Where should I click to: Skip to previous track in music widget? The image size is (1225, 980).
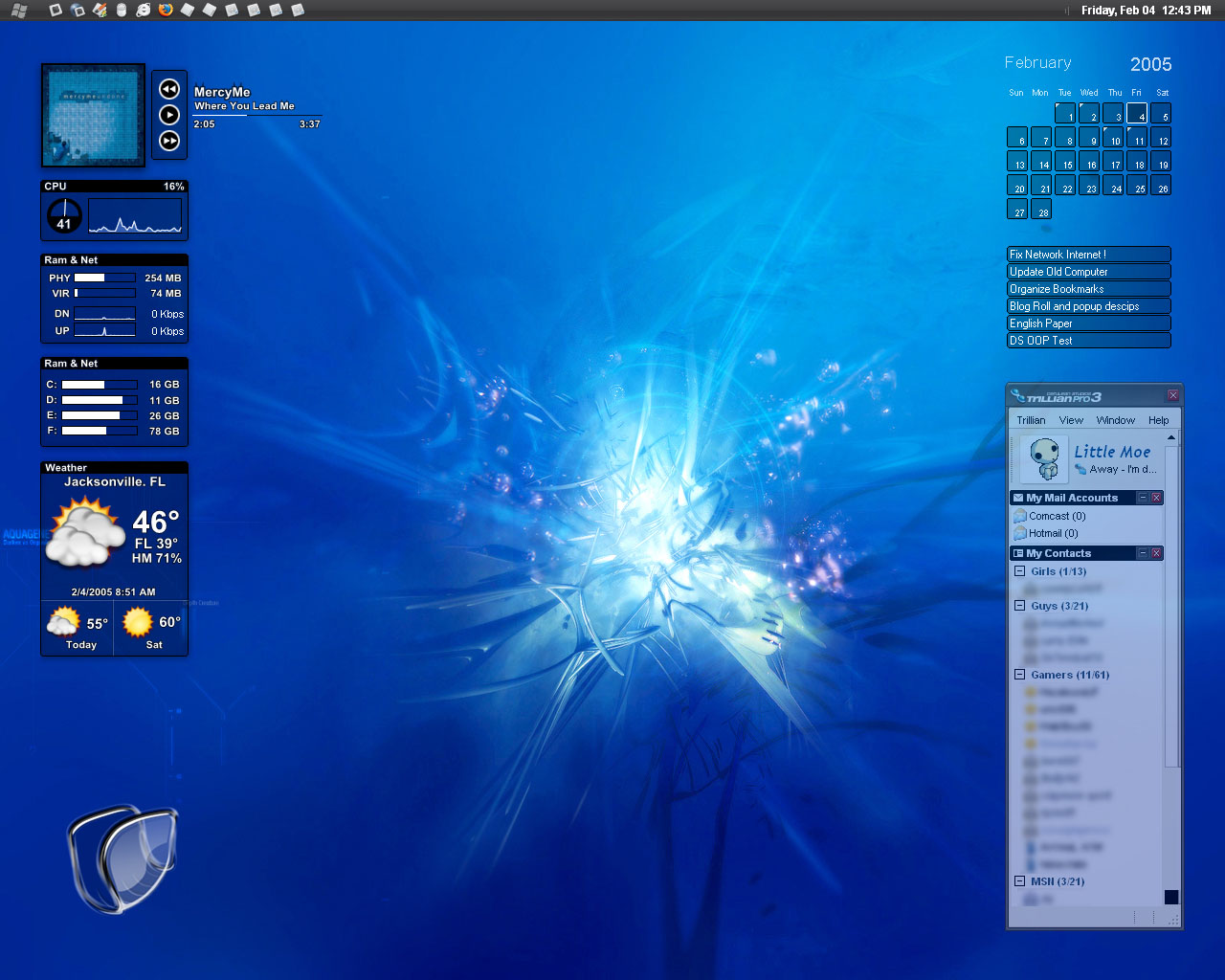(169, 89)
